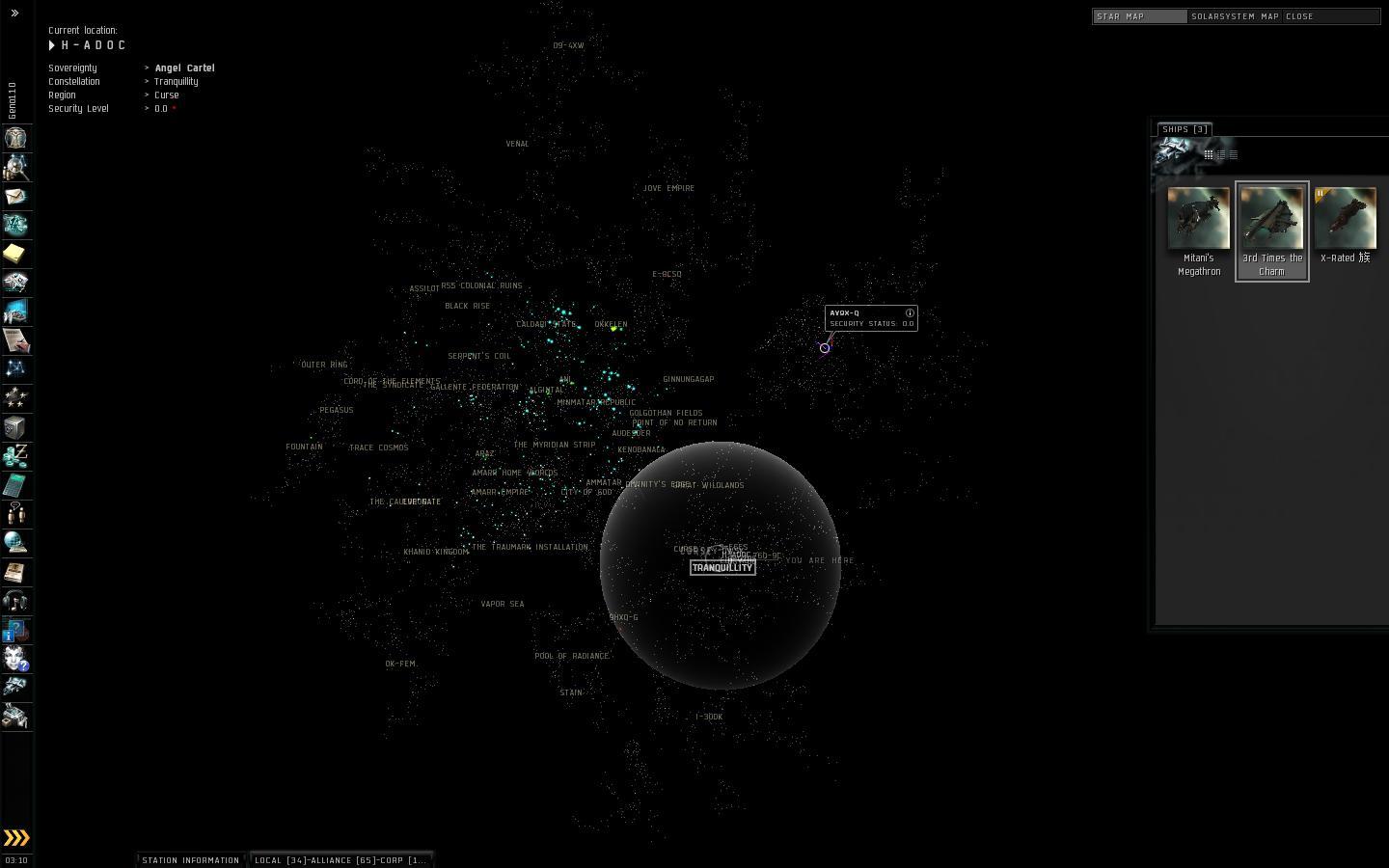
Task: Click the Vapor Sea region label
Action: coord(503,604)
